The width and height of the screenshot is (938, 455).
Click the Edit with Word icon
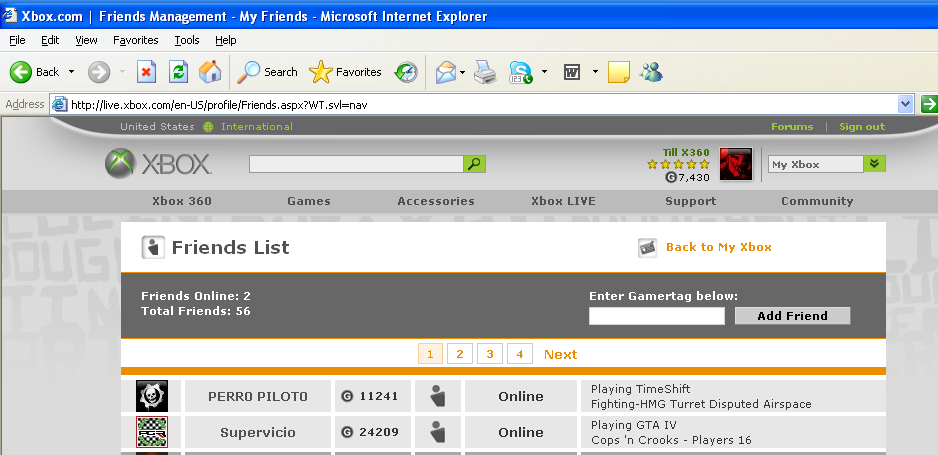[x=572, y=72]
